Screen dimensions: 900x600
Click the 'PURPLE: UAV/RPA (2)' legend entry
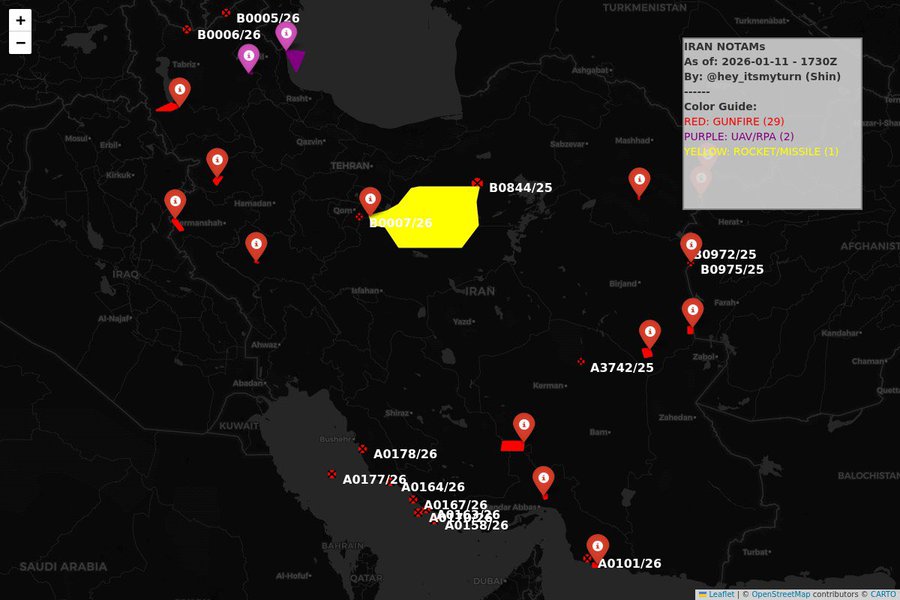(x=739, y=136)
